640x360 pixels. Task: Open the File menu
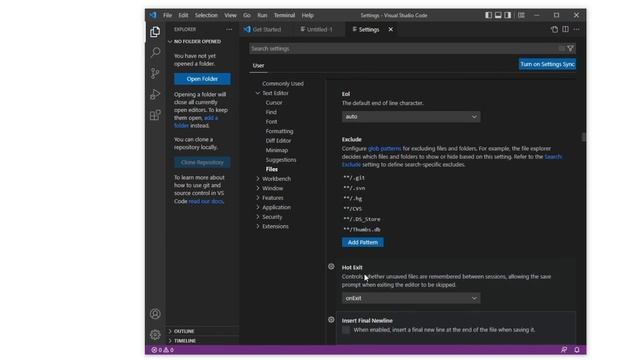point(168,15)
